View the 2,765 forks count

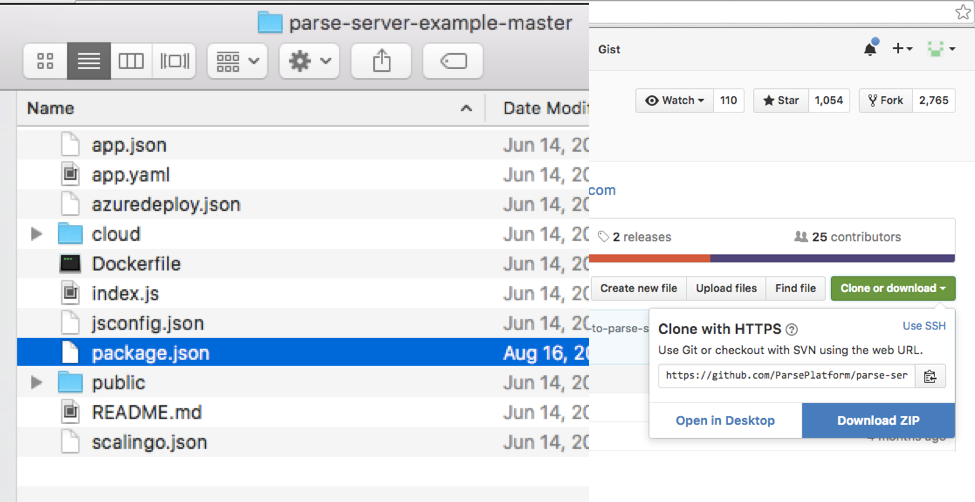934,100
